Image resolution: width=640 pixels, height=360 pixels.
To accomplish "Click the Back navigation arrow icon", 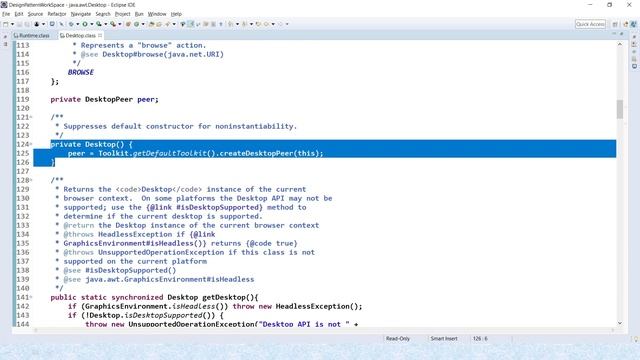I will tap(266, 24).
